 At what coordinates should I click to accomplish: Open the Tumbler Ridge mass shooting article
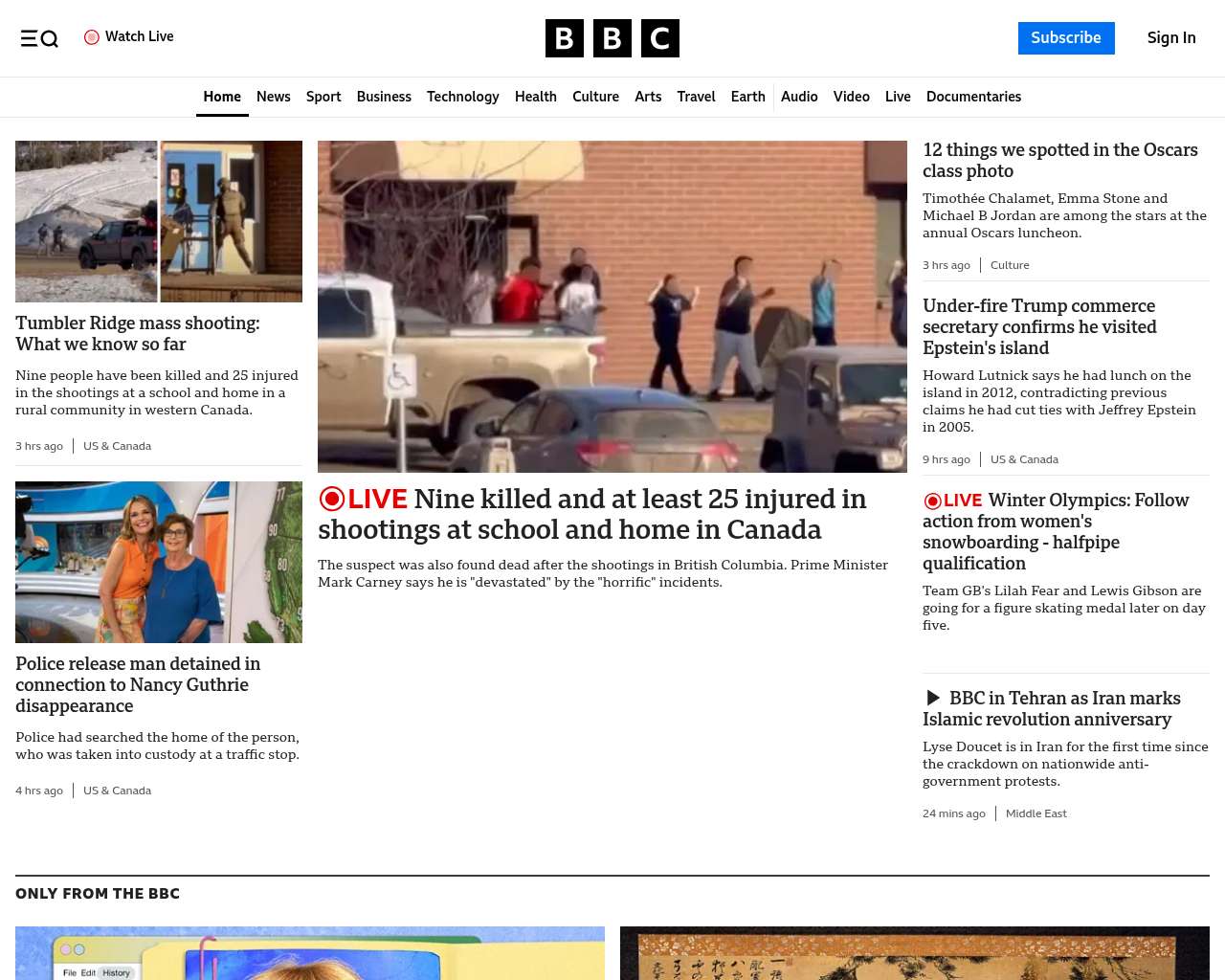tap(138, 334)
